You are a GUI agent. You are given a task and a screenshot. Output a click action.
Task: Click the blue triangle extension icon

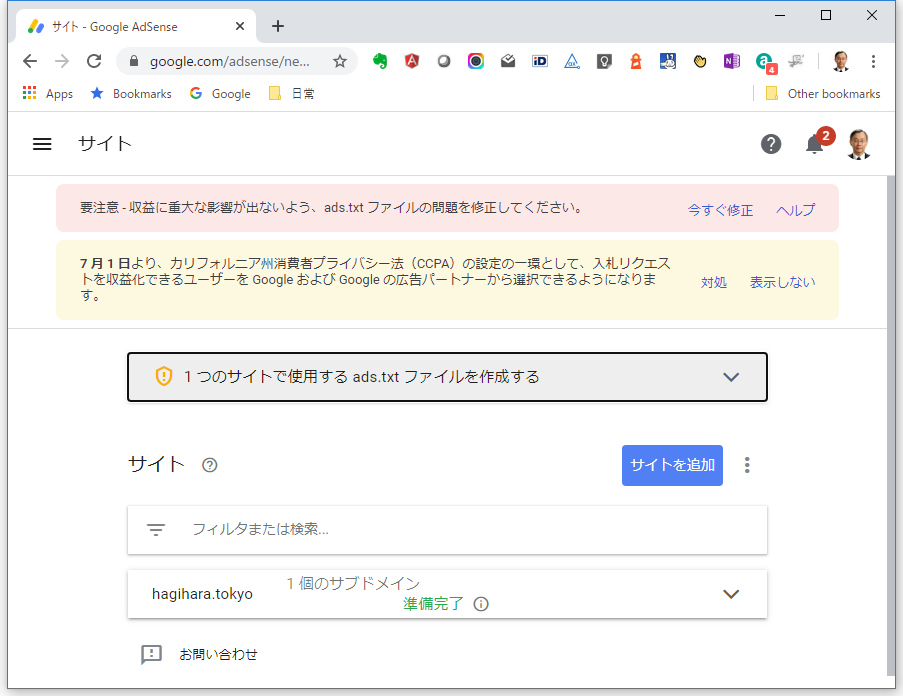tap(572, 61)
